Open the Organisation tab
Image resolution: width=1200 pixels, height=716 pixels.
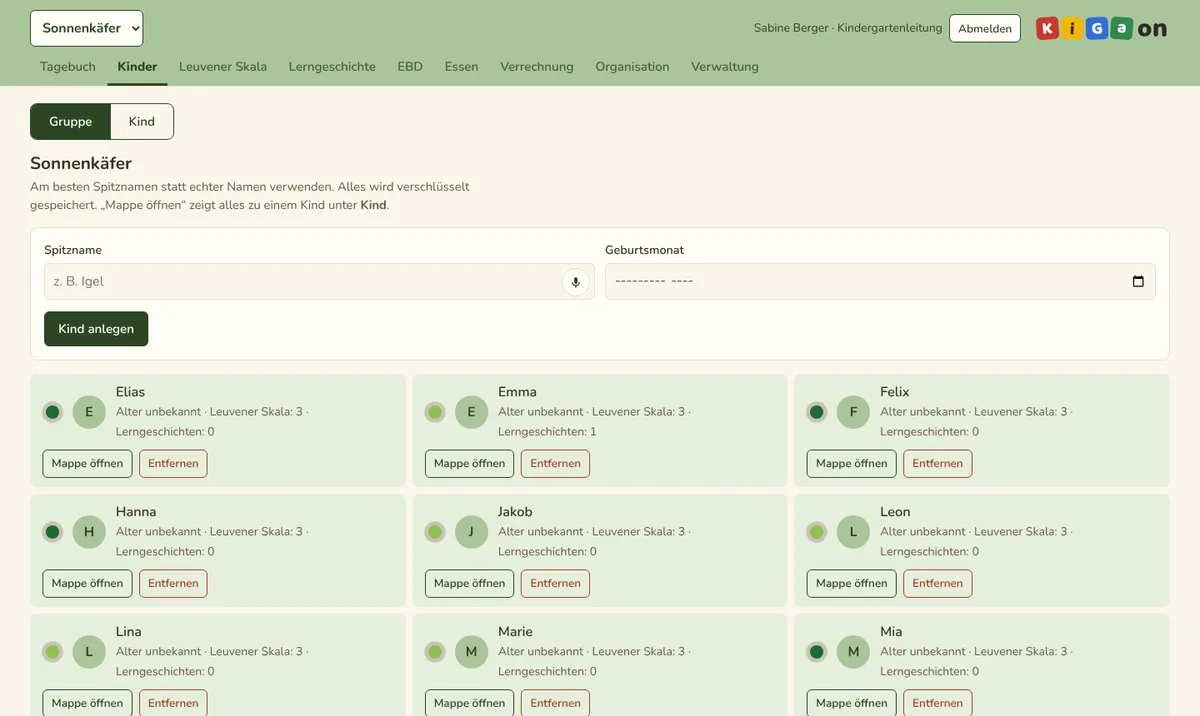(632, 67)
